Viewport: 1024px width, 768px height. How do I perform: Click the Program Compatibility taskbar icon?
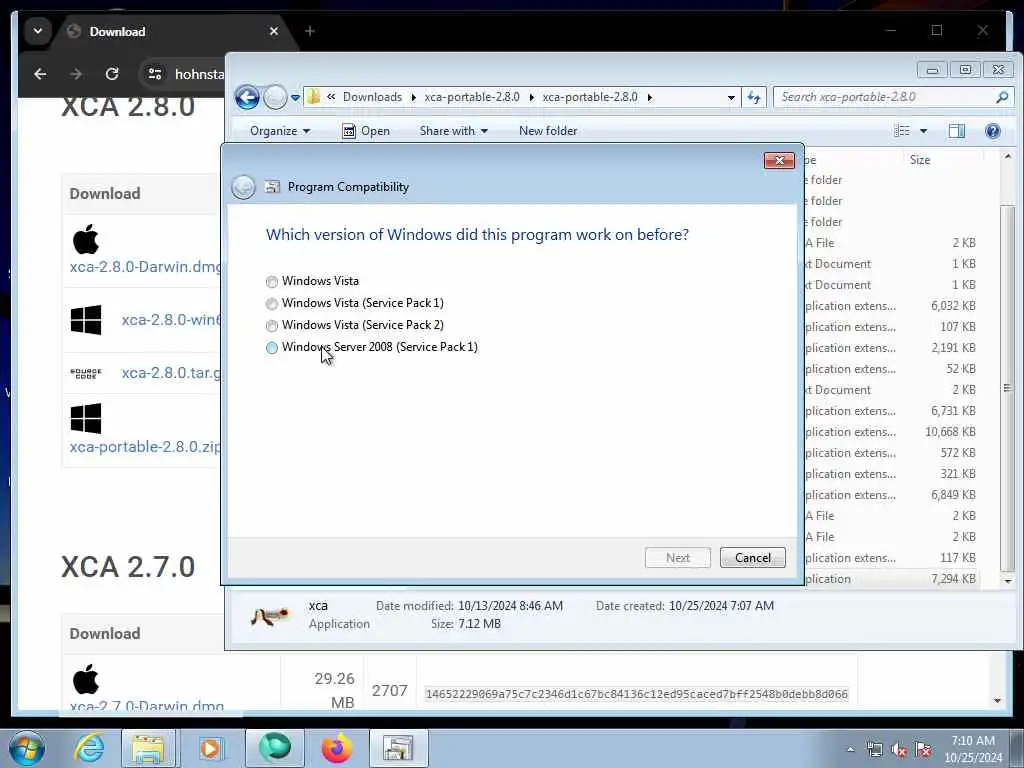coord(398,748)
